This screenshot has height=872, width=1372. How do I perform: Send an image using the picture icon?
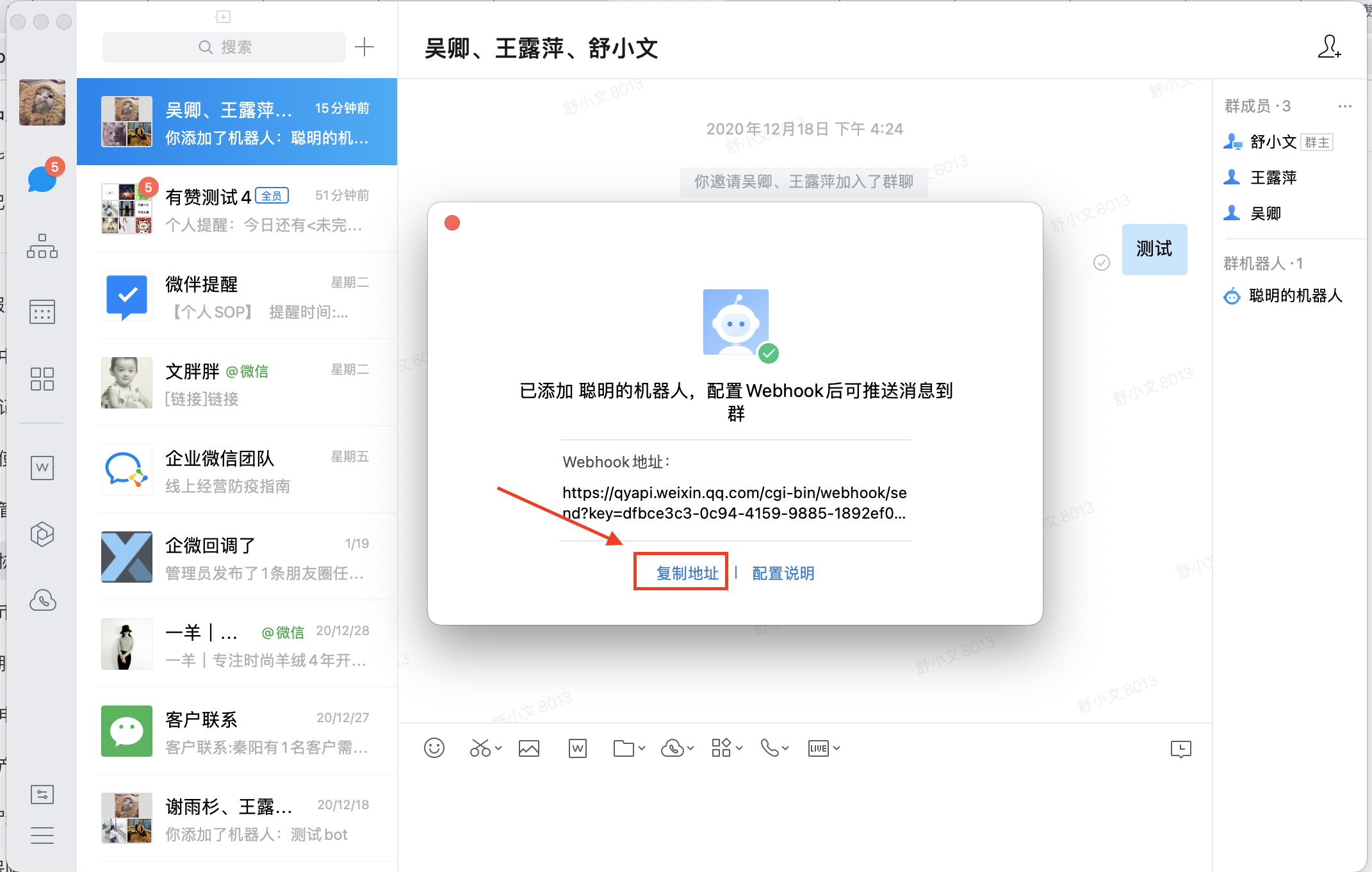528,748
